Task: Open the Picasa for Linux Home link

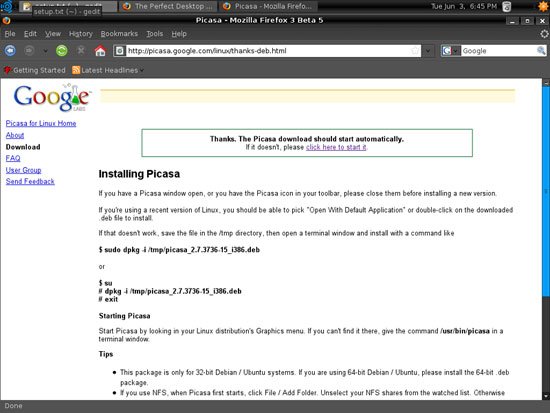Action: (41, 124)
